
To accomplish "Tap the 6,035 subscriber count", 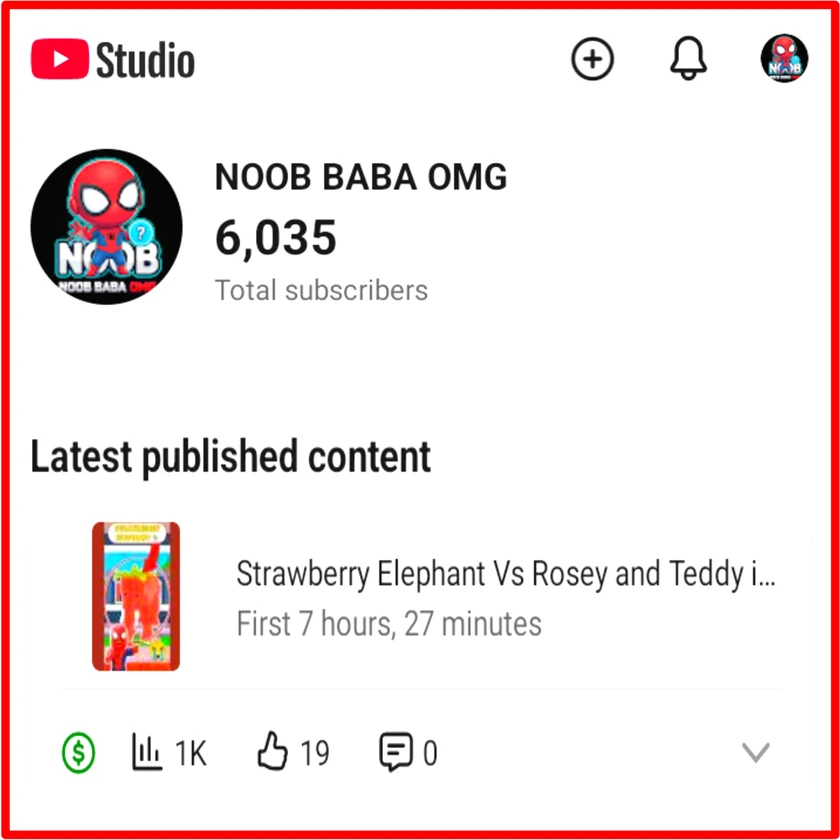I will tap(276, 238).
